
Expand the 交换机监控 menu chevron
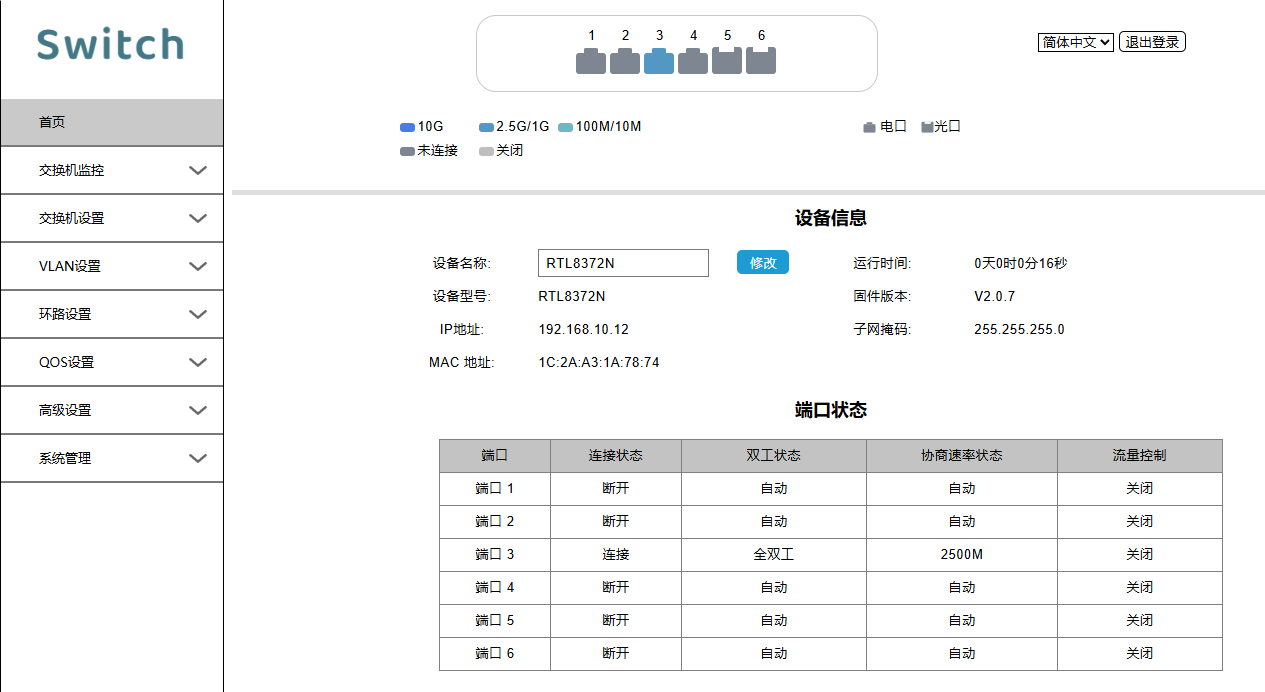click(198, 171)
